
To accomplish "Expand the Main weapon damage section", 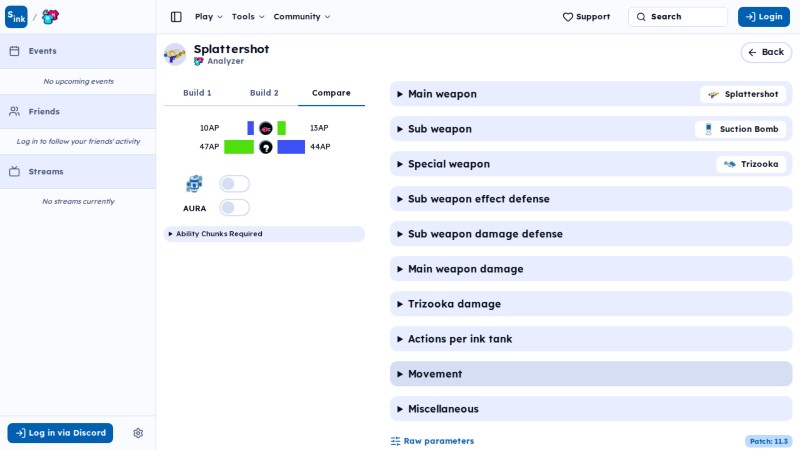I will coord(591,269).
